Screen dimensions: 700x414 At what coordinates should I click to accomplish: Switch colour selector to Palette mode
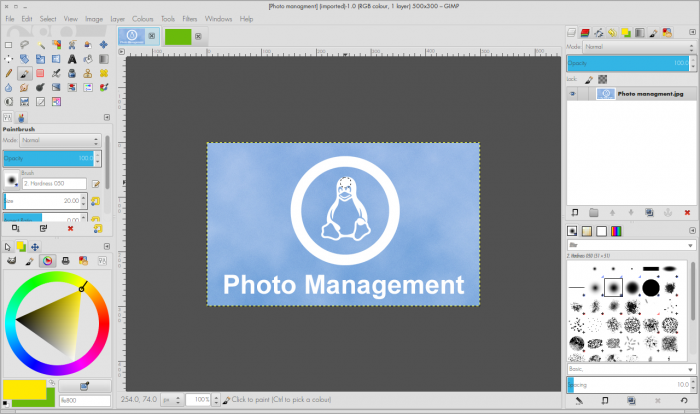(x=83, y=261)
